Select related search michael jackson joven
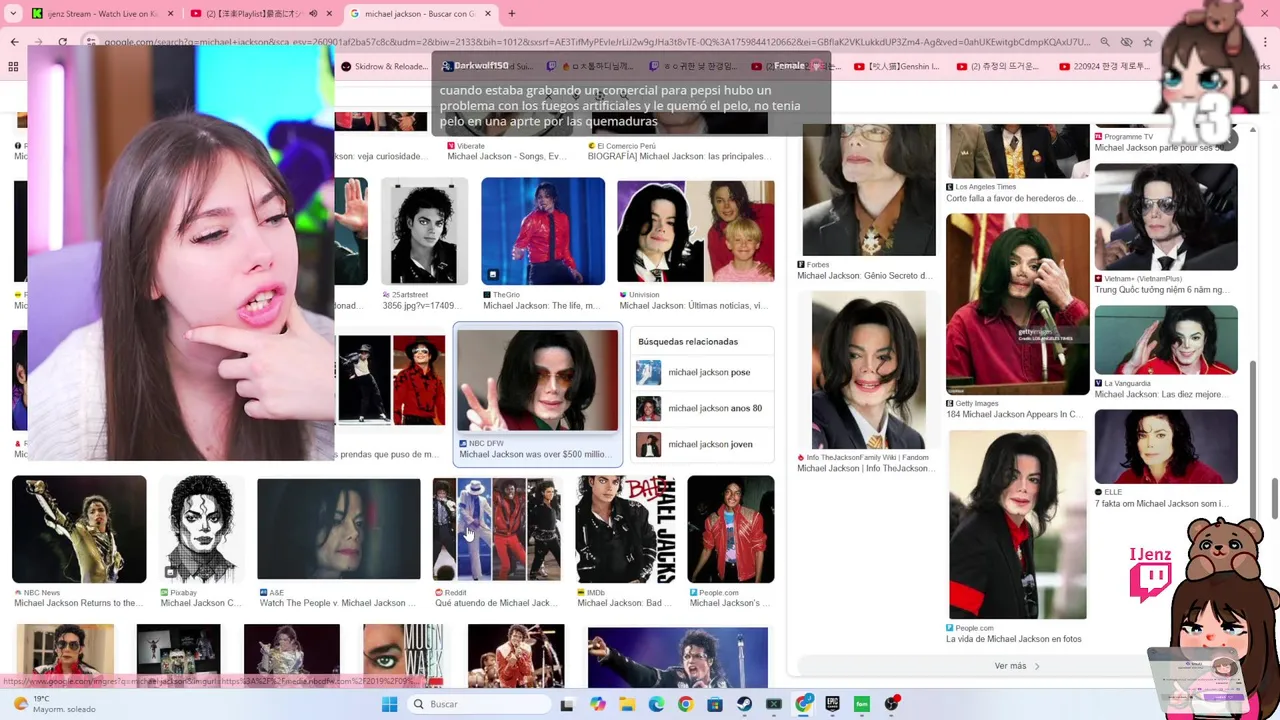1280x720 pixels. [x=704, y=444]
